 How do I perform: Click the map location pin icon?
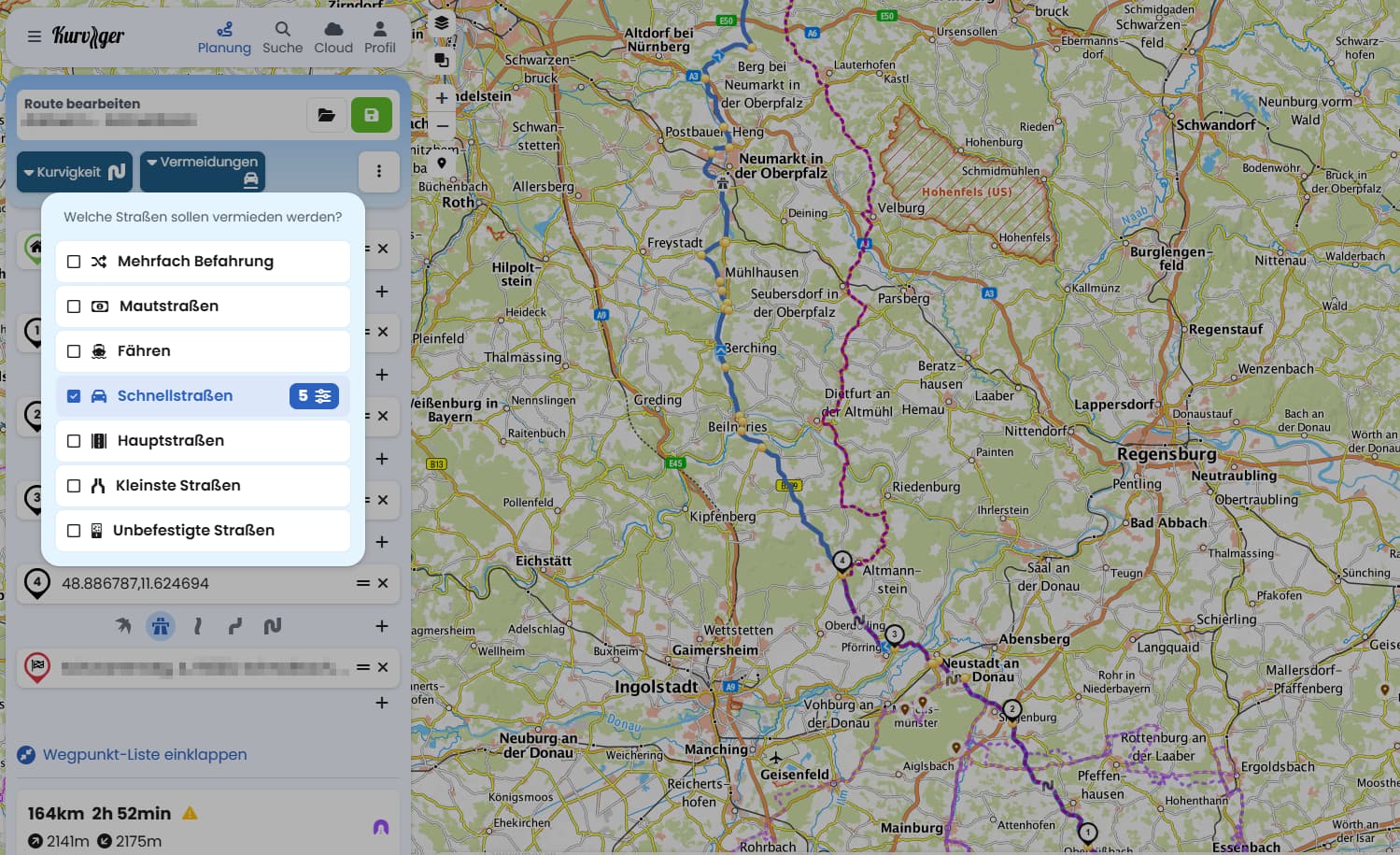[442, 163]
